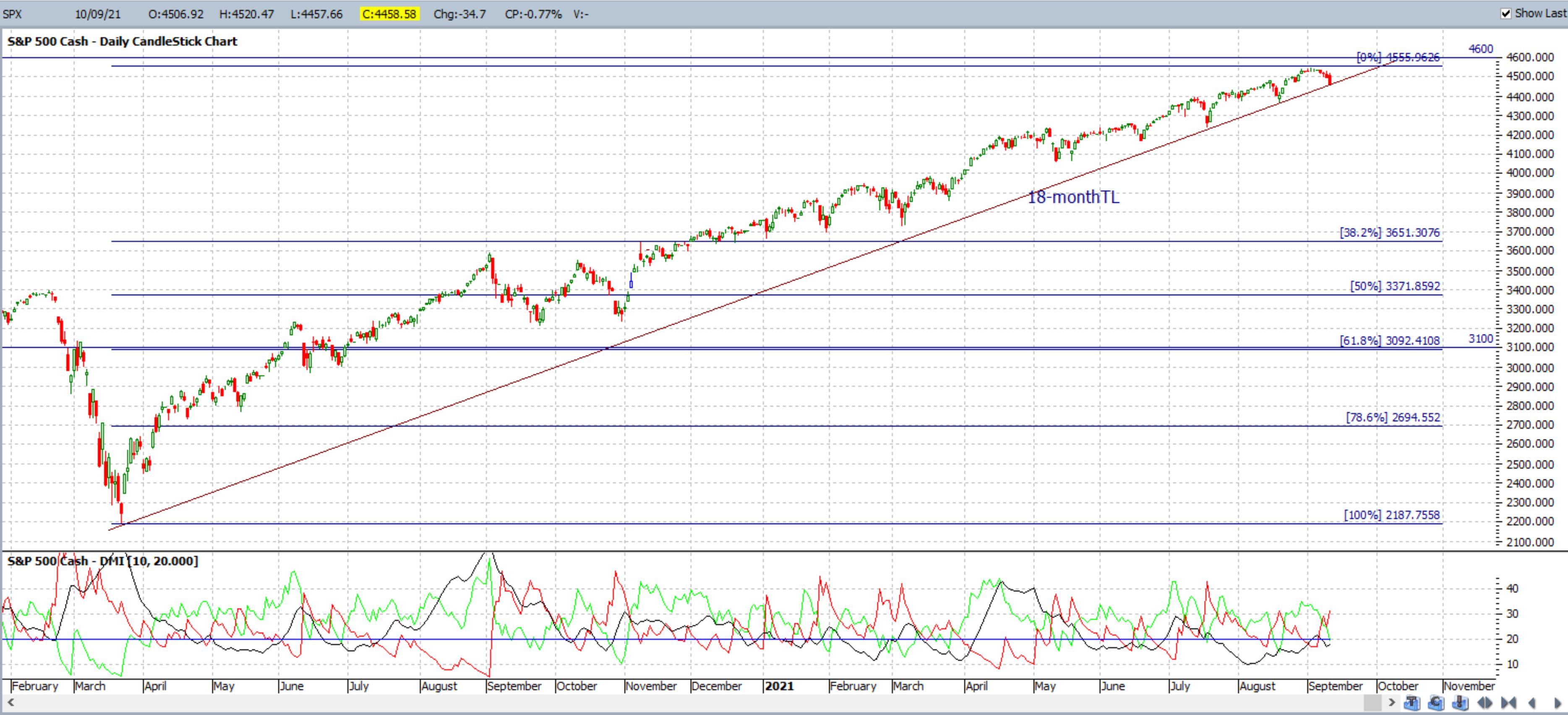Click the date 10/09/21 in the header
The height and width of the screenshot is (715, 1568).
(97, 14)
